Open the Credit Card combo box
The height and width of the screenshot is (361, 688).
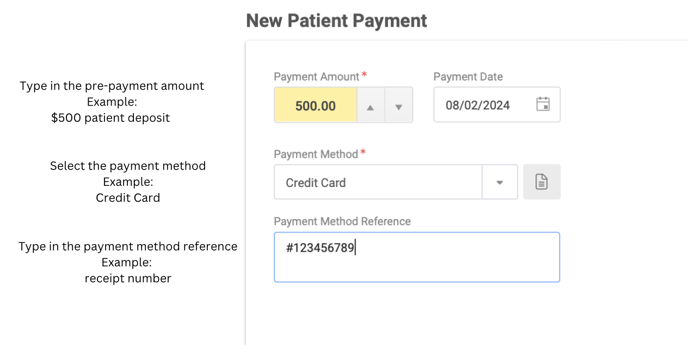click(x=396, y=182)
